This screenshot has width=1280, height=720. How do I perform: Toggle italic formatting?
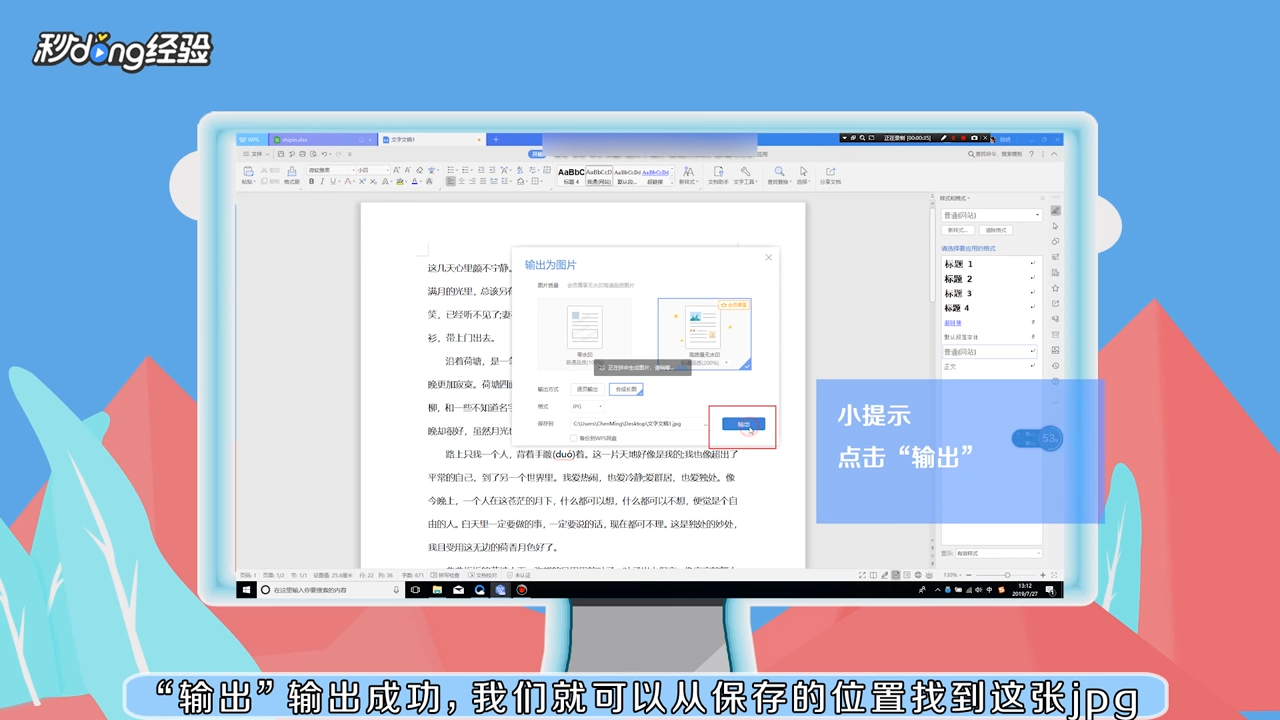(x=322, y=181)
